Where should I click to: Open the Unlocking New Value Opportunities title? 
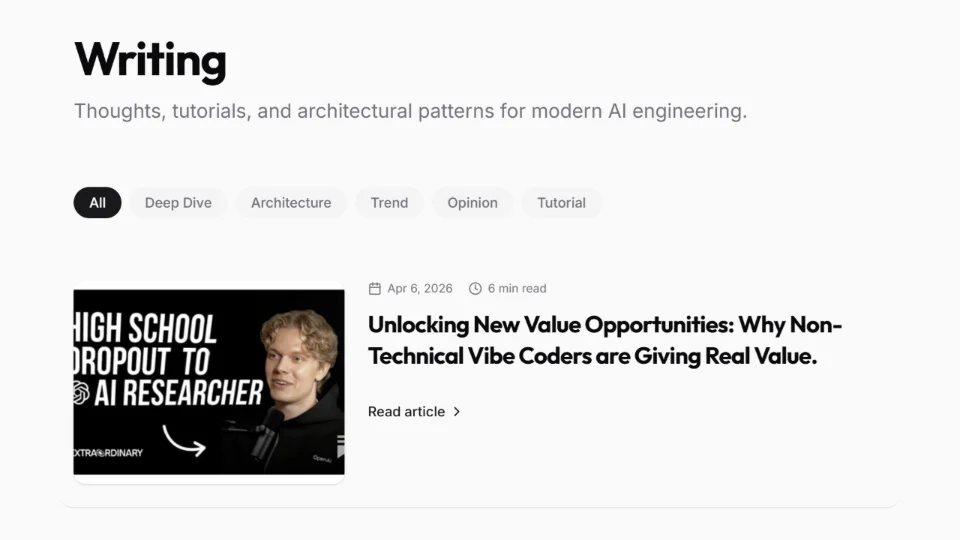pos(605,340)
